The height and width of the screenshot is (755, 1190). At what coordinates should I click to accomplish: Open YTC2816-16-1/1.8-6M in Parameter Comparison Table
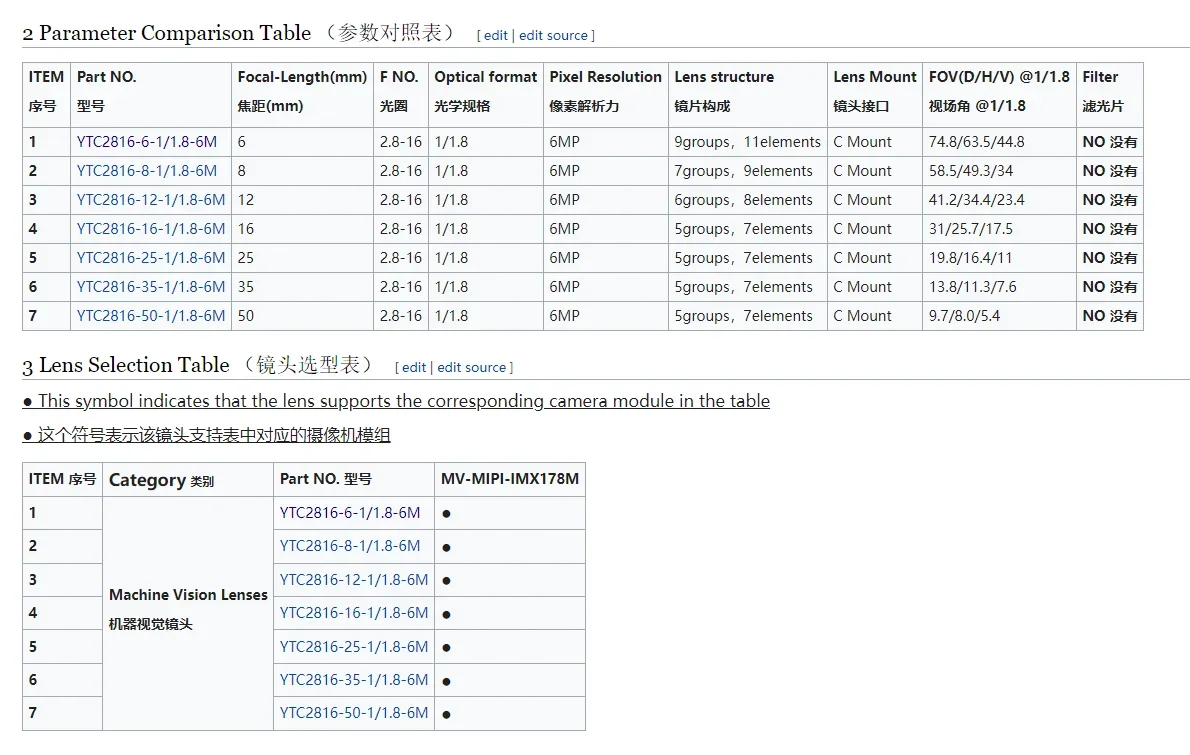150,229
